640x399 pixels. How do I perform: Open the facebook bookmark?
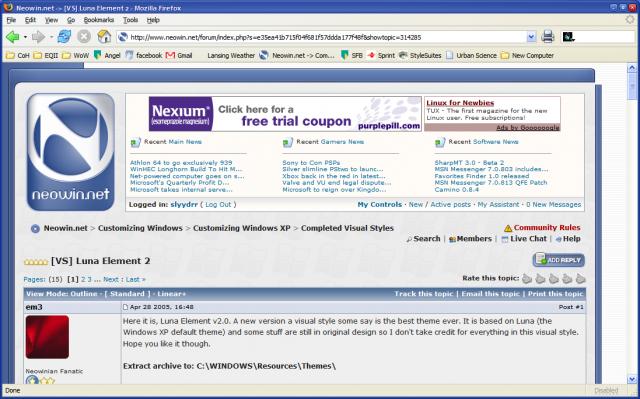(144, 55)
